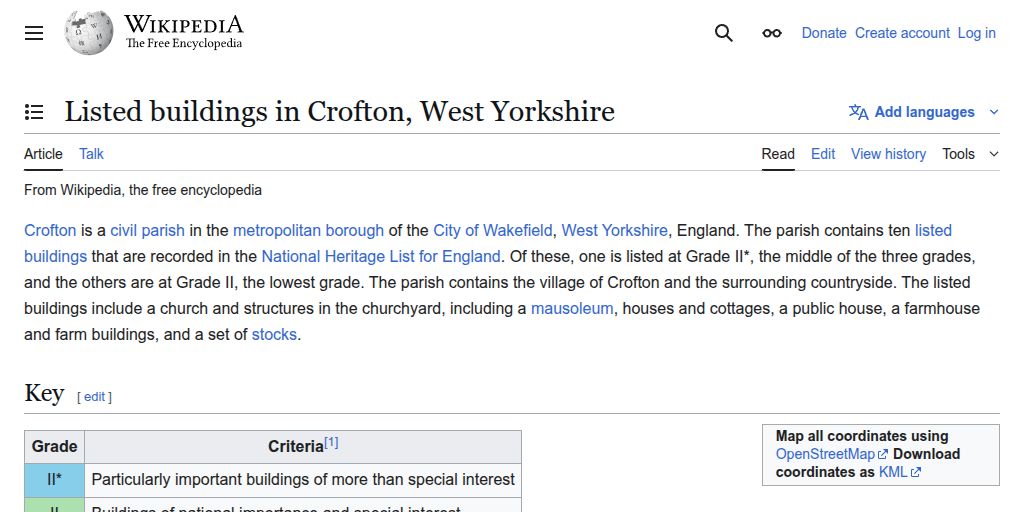Open the search magnifier icon
Screen dimensions: 1024x512
point(724,33)
